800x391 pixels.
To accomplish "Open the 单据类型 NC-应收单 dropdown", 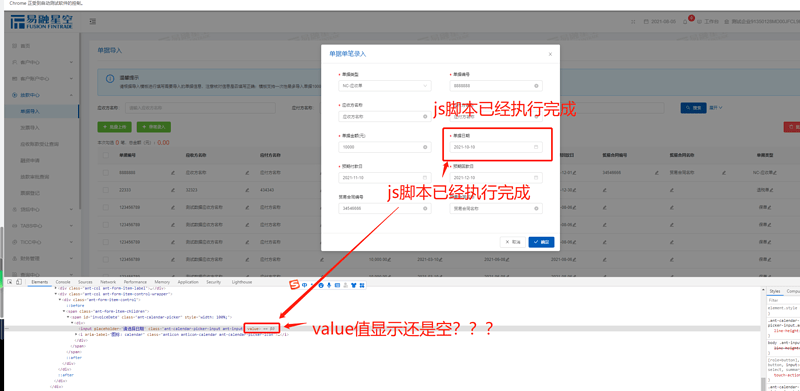I will [385, 86].
